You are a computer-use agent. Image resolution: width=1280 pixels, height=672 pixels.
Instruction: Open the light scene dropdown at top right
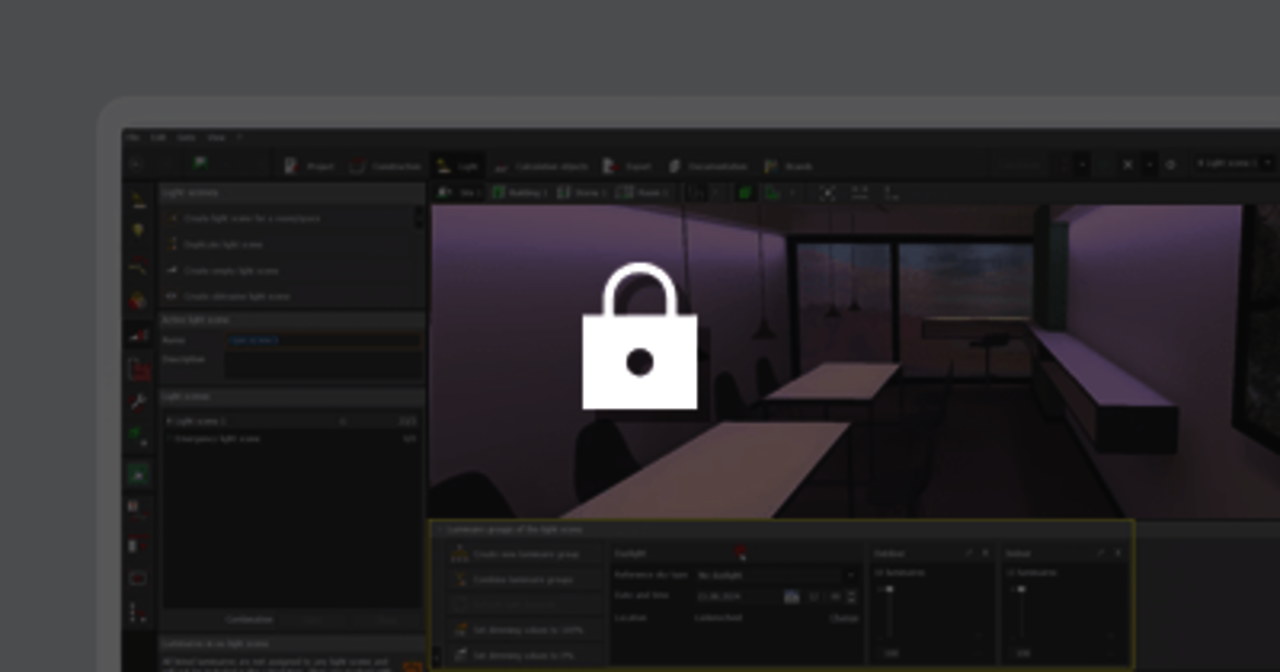point(1235,163)
